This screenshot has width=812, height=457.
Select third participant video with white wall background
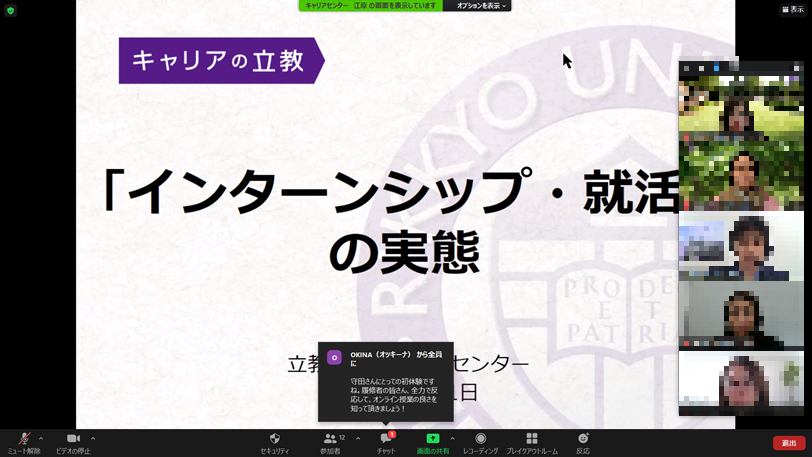coord(742,246)
